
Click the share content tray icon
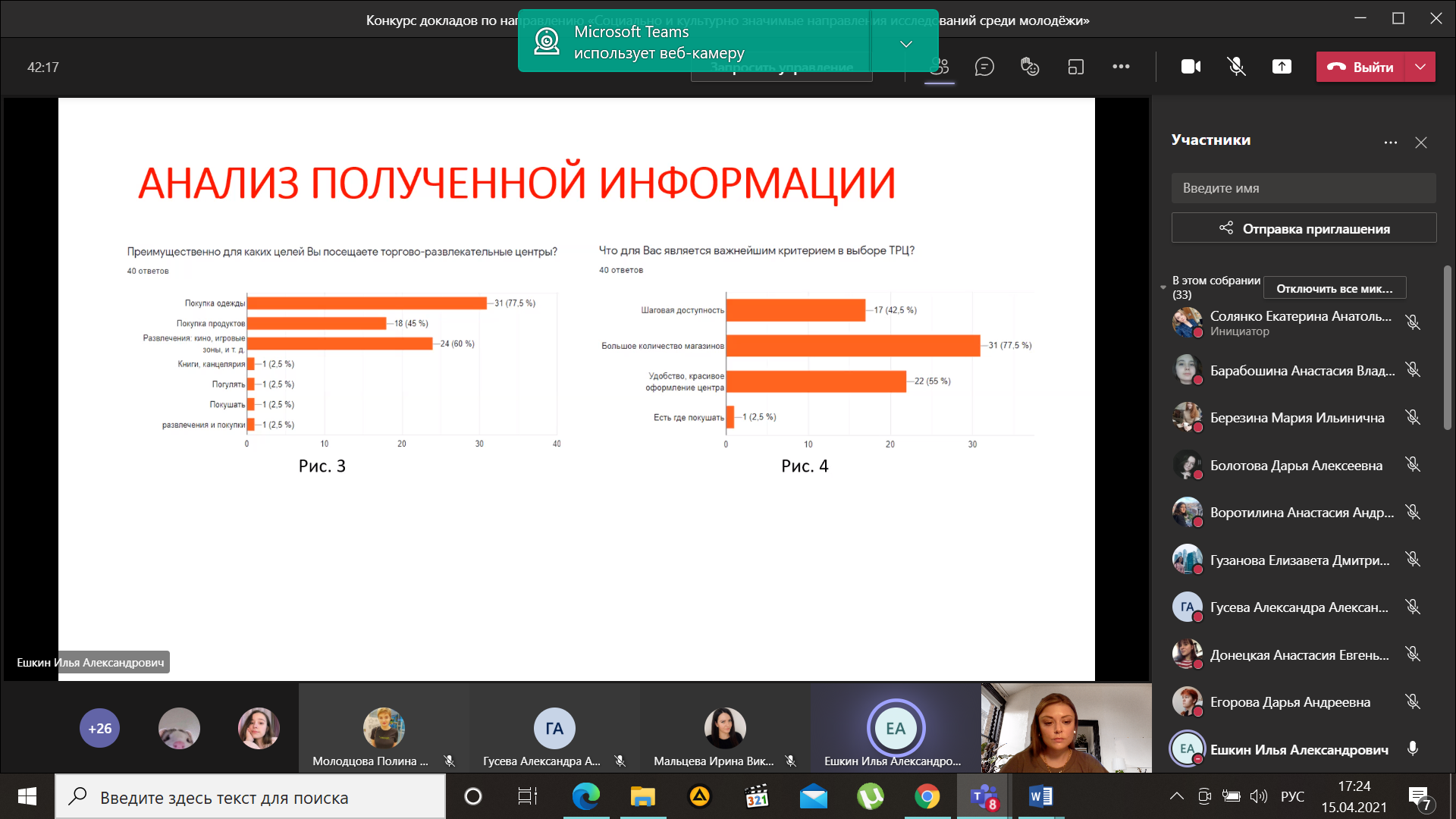(x=1282, y=67)
